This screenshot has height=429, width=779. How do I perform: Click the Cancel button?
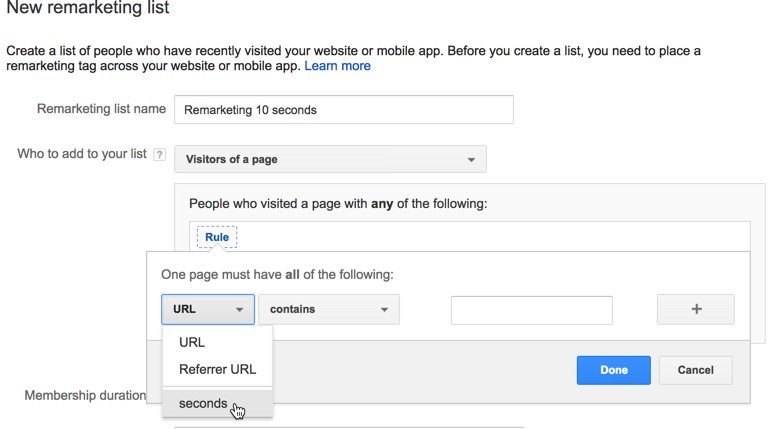tap(696, 370)
